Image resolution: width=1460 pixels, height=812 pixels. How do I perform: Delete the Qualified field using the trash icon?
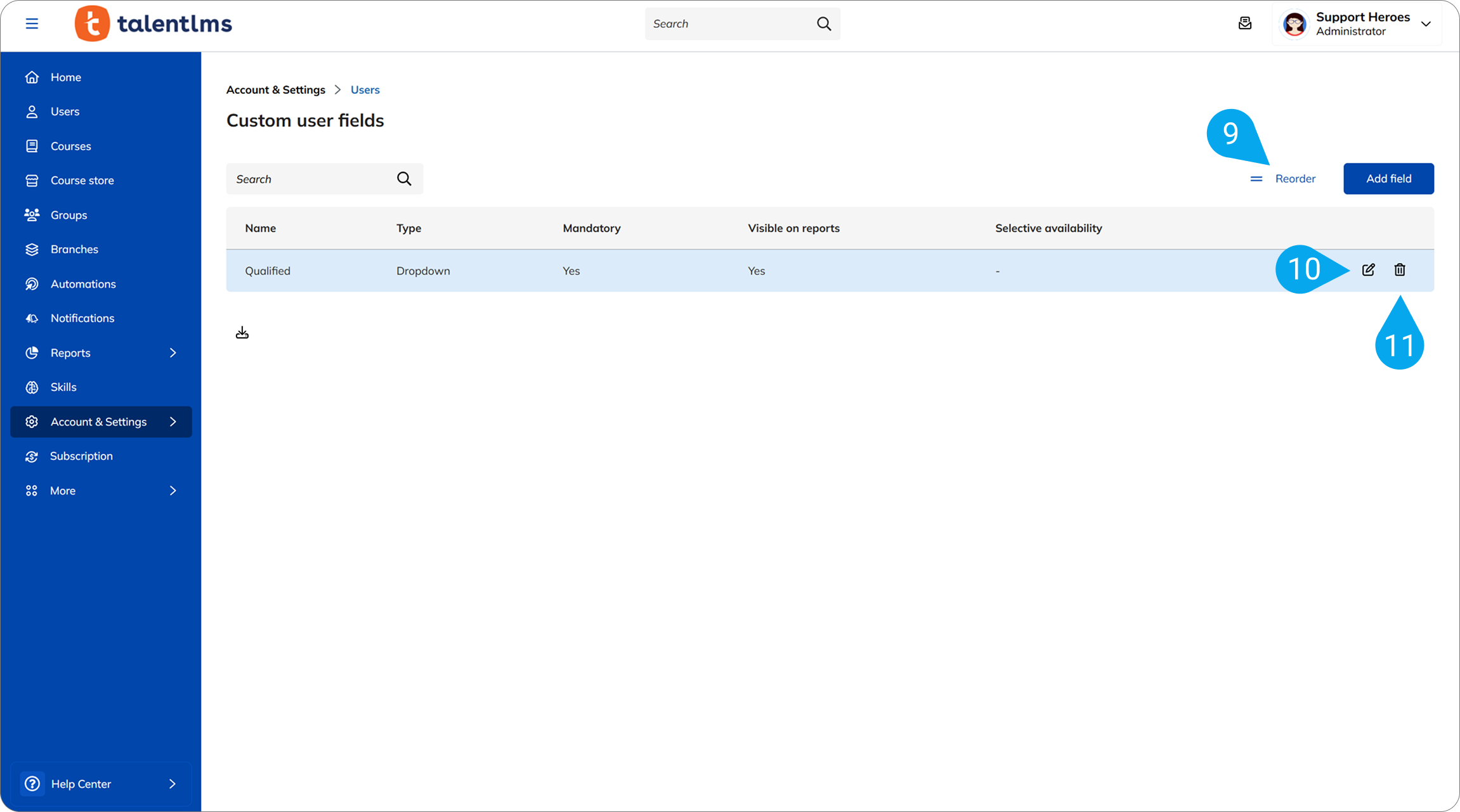point(1400,270)
